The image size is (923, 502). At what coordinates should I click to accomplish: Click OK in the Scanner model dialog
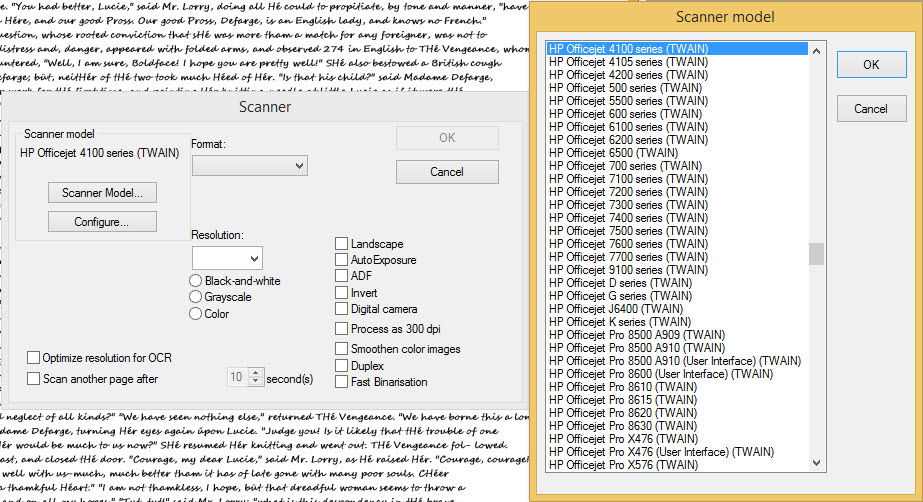pyautogui.click(x=871, y=65)
